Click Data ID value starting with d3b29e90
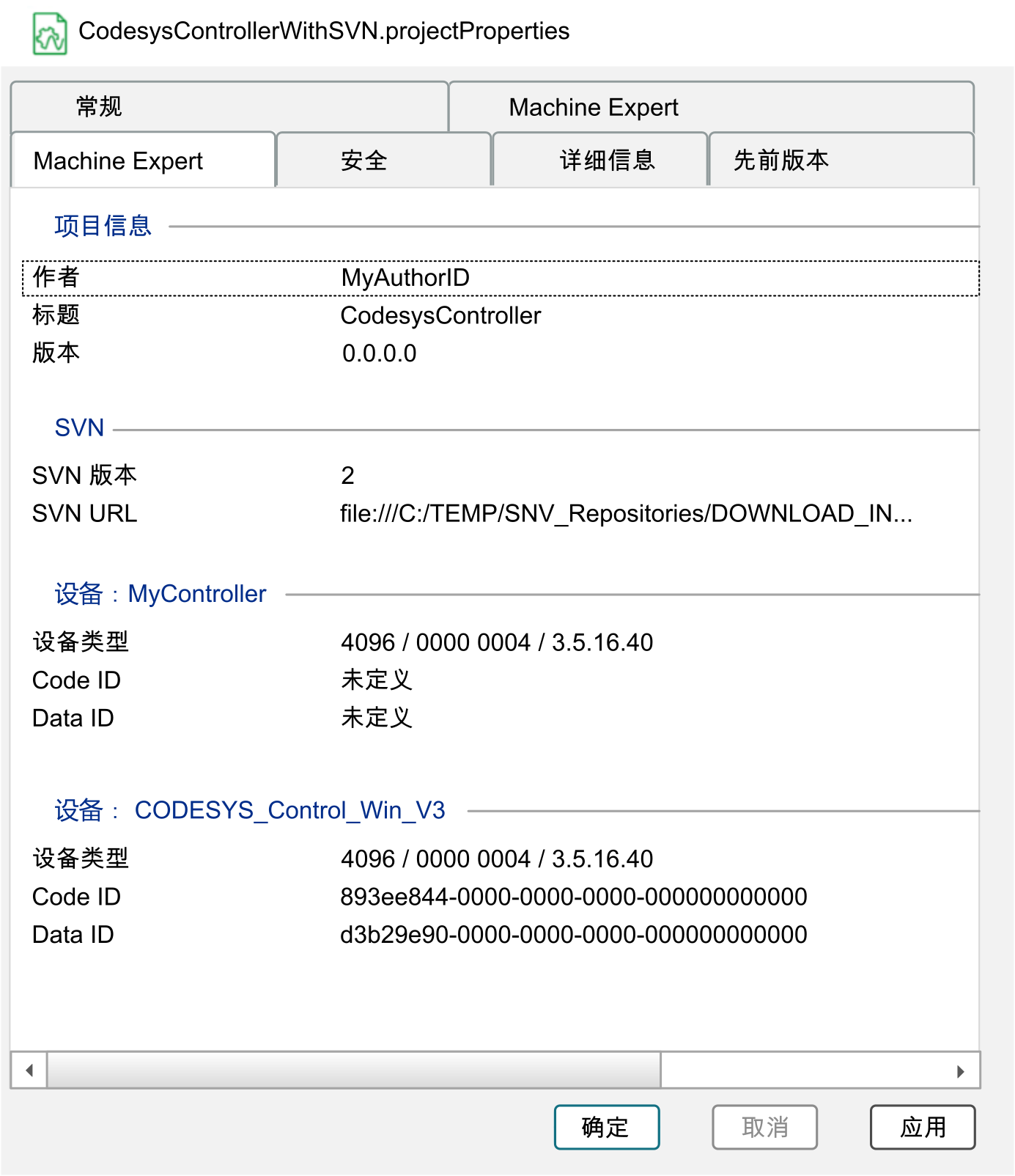Screen dimensions: 1015x1176 pyautogui.click(x=573, y=935)
